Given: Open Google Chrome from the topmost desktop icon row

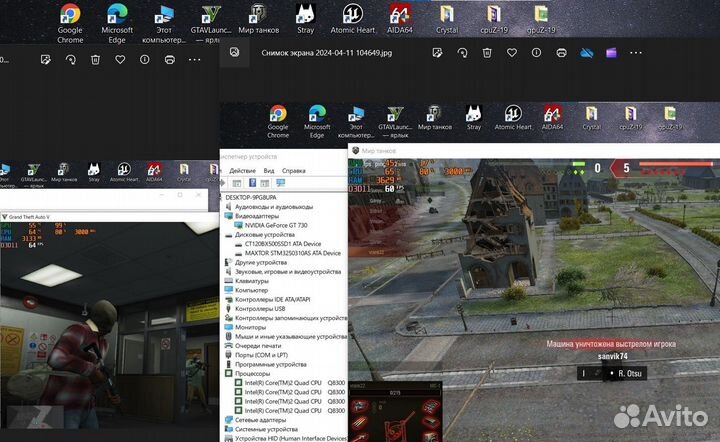Looking at the screenshot, I should click(x=70, y=23).
